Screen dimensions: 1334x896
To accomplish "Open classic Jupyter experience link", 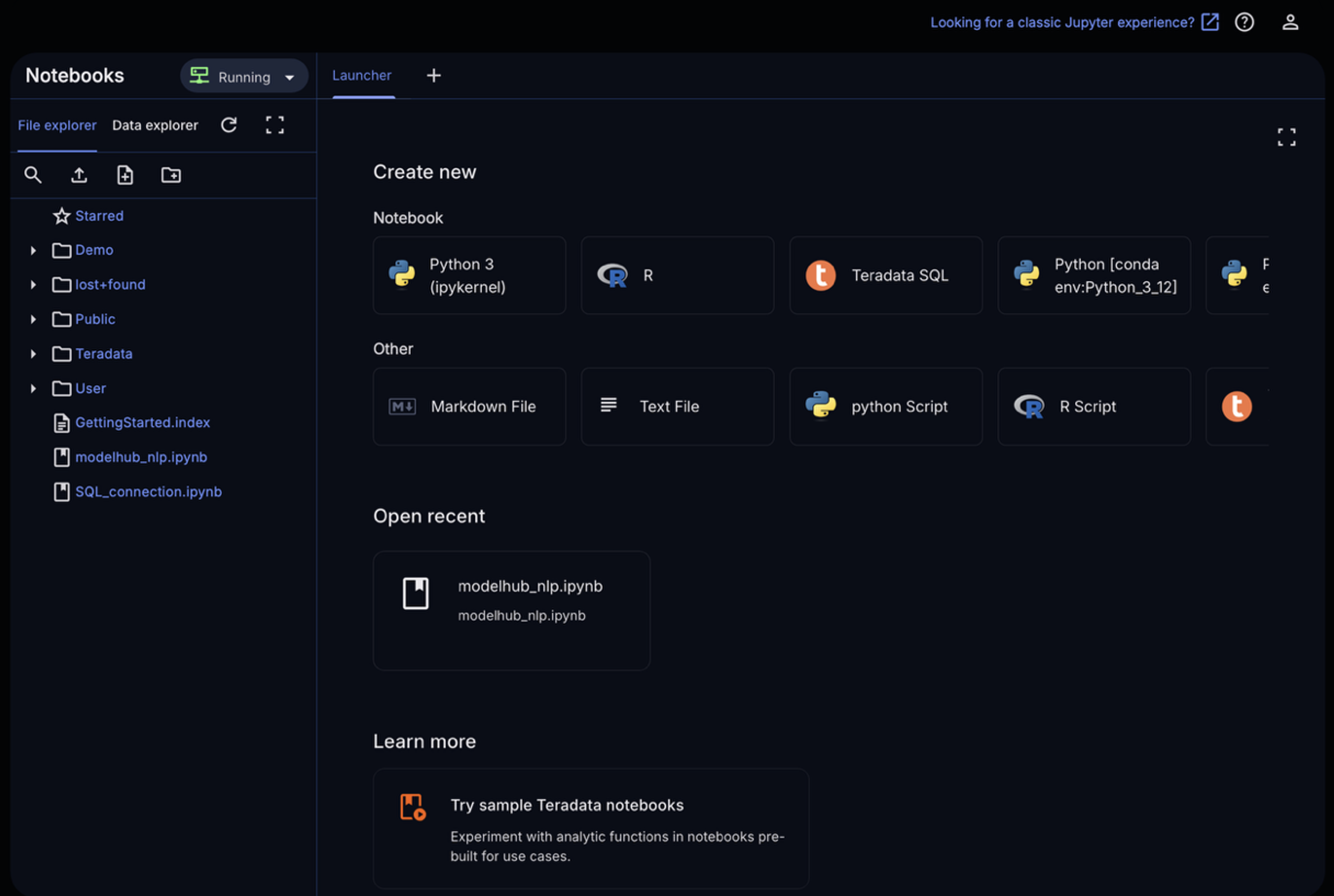I will pyautogui.click(x=1062, y=22).
